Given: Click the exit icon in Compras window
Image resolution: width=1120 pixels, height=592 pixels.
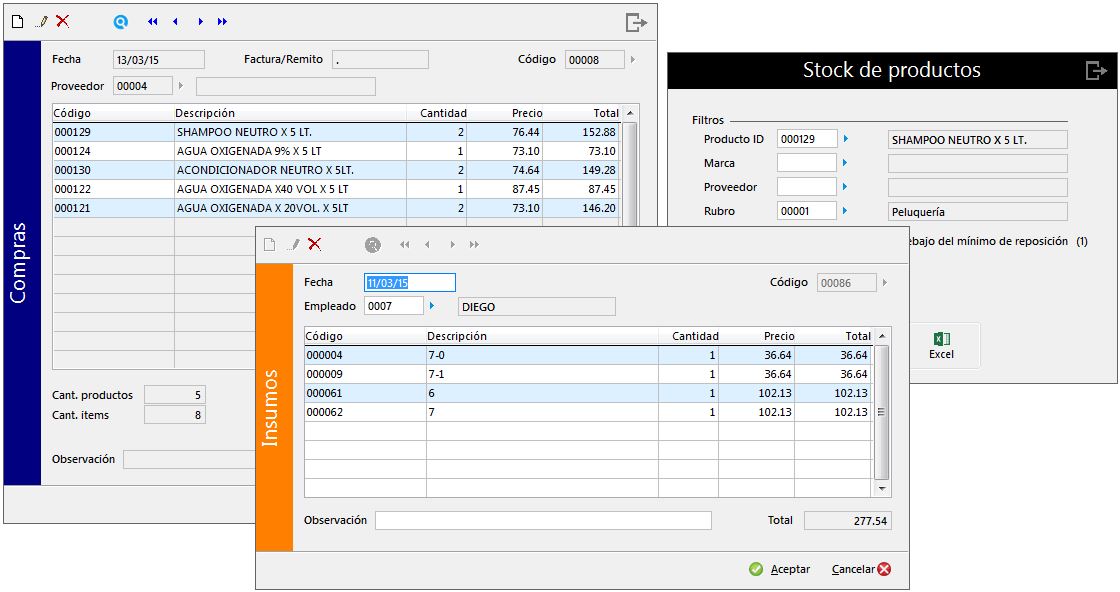Looking at the screenshot, I should pos(636,22).
